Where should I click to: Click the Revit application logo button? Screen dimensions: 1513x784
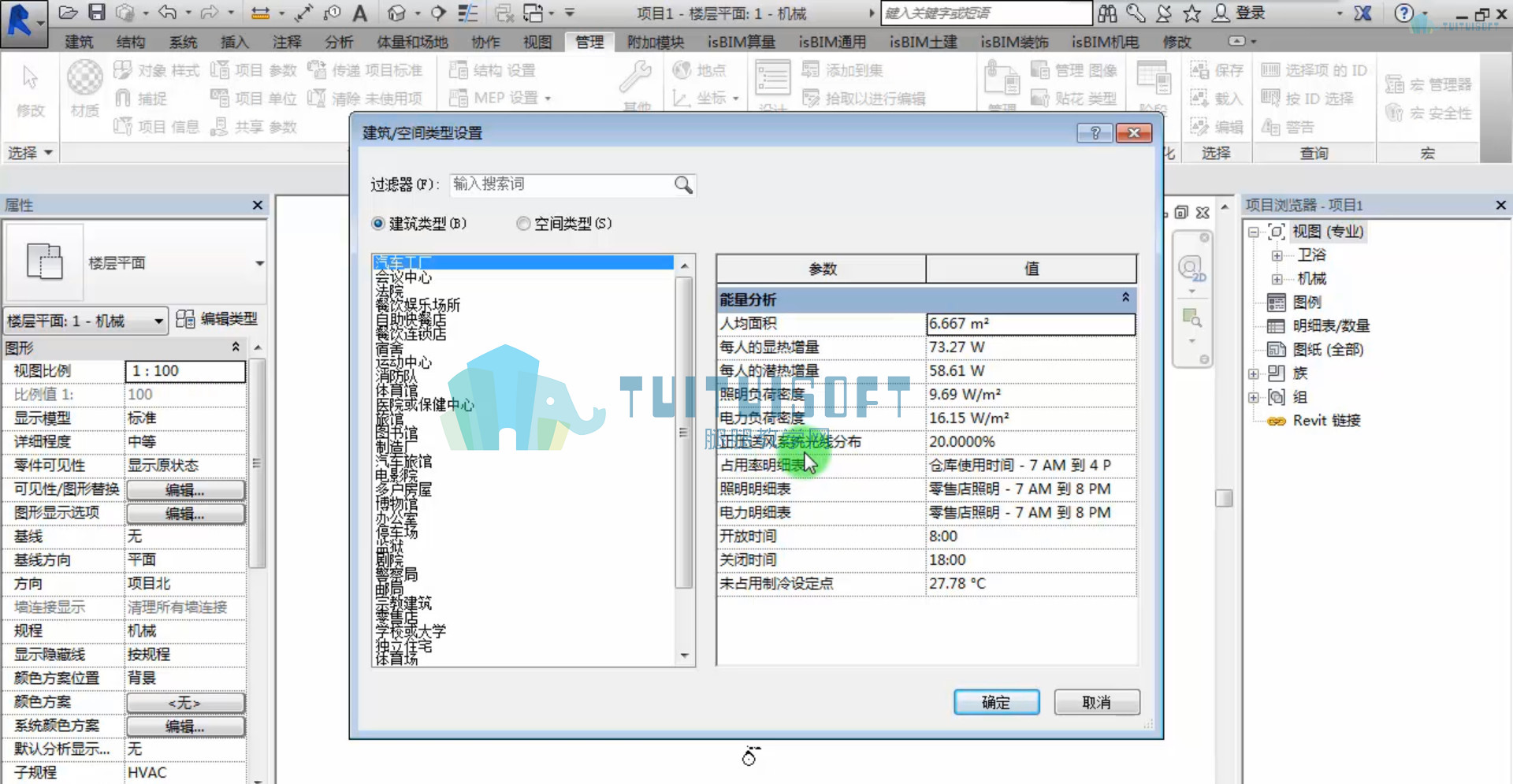click(x=22, y=22)
